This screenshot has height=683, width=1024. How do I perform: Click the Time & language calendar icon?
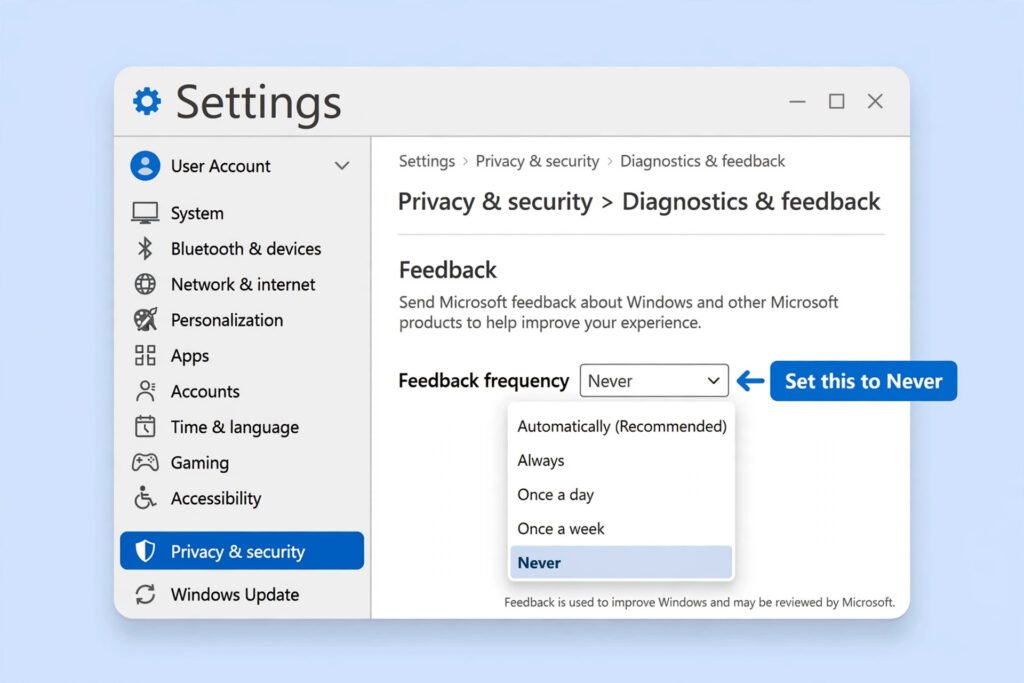tap(145, 426)
